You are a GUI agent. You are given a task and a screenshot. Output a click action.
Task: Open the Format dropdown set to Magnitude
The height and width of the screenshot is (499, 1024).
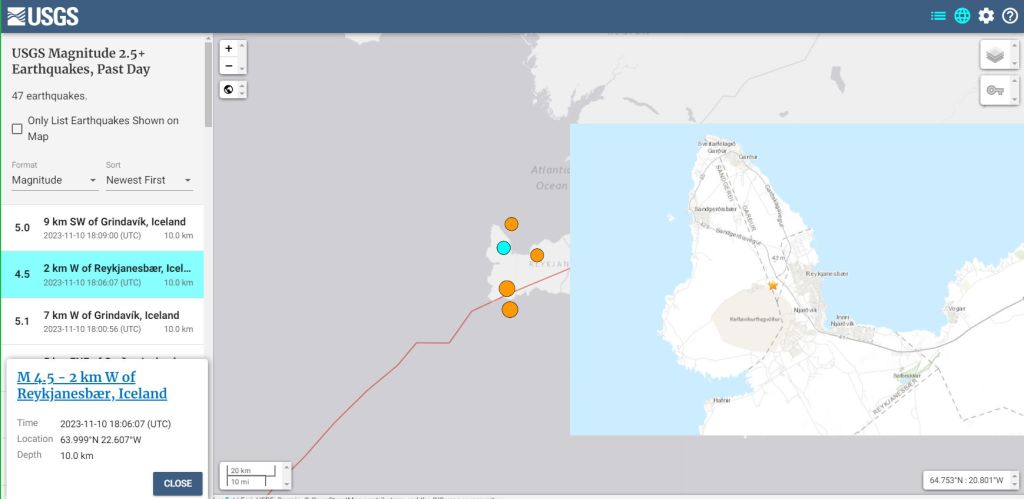[x=54, y=180]
